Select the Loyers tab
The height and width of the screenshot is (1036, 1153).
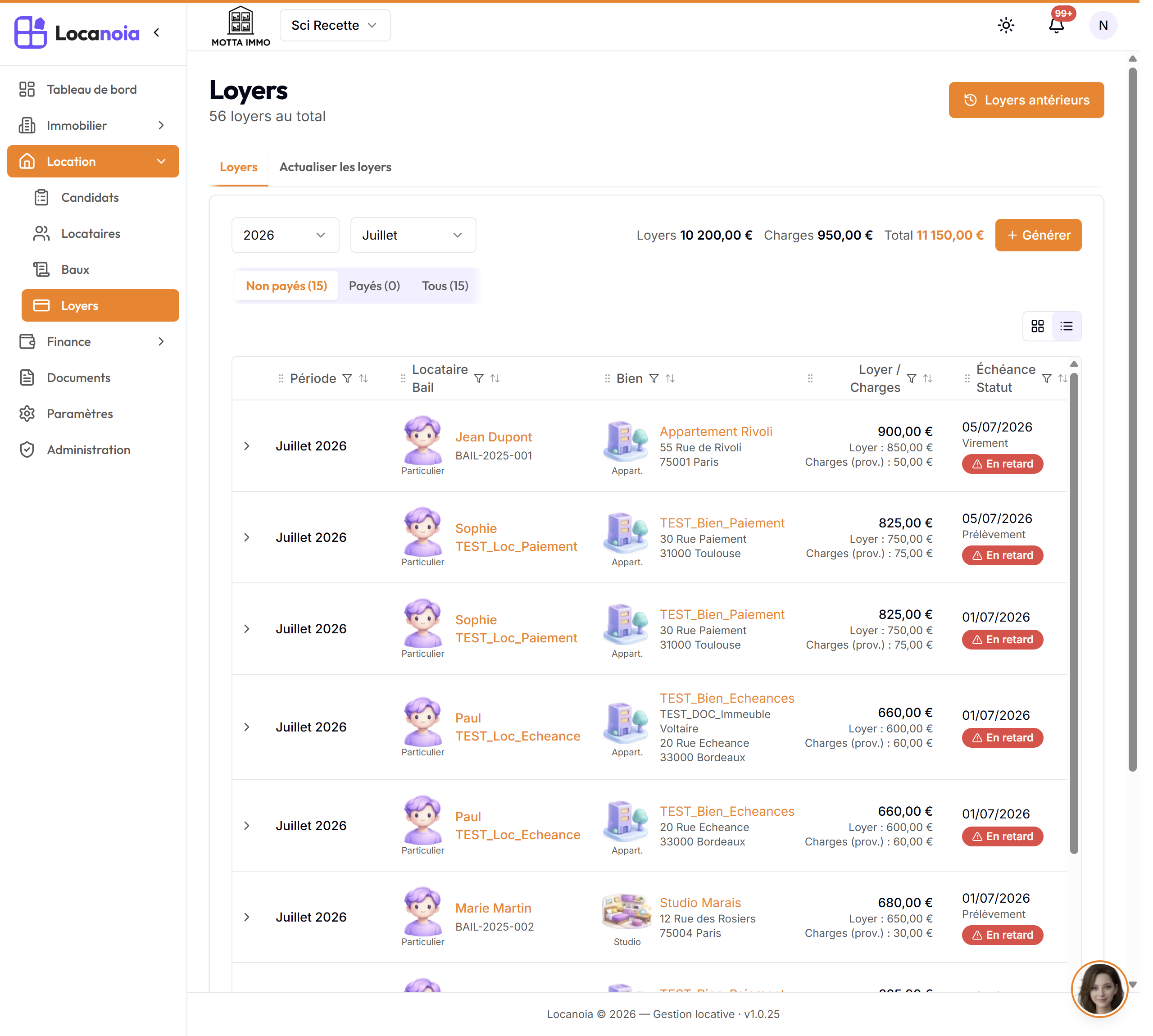[238, 168]
